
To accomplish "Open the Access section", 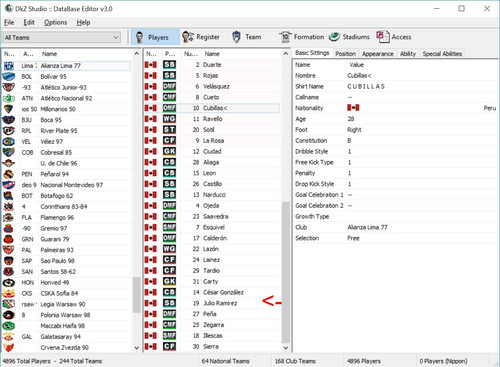I will pos(394,37).
